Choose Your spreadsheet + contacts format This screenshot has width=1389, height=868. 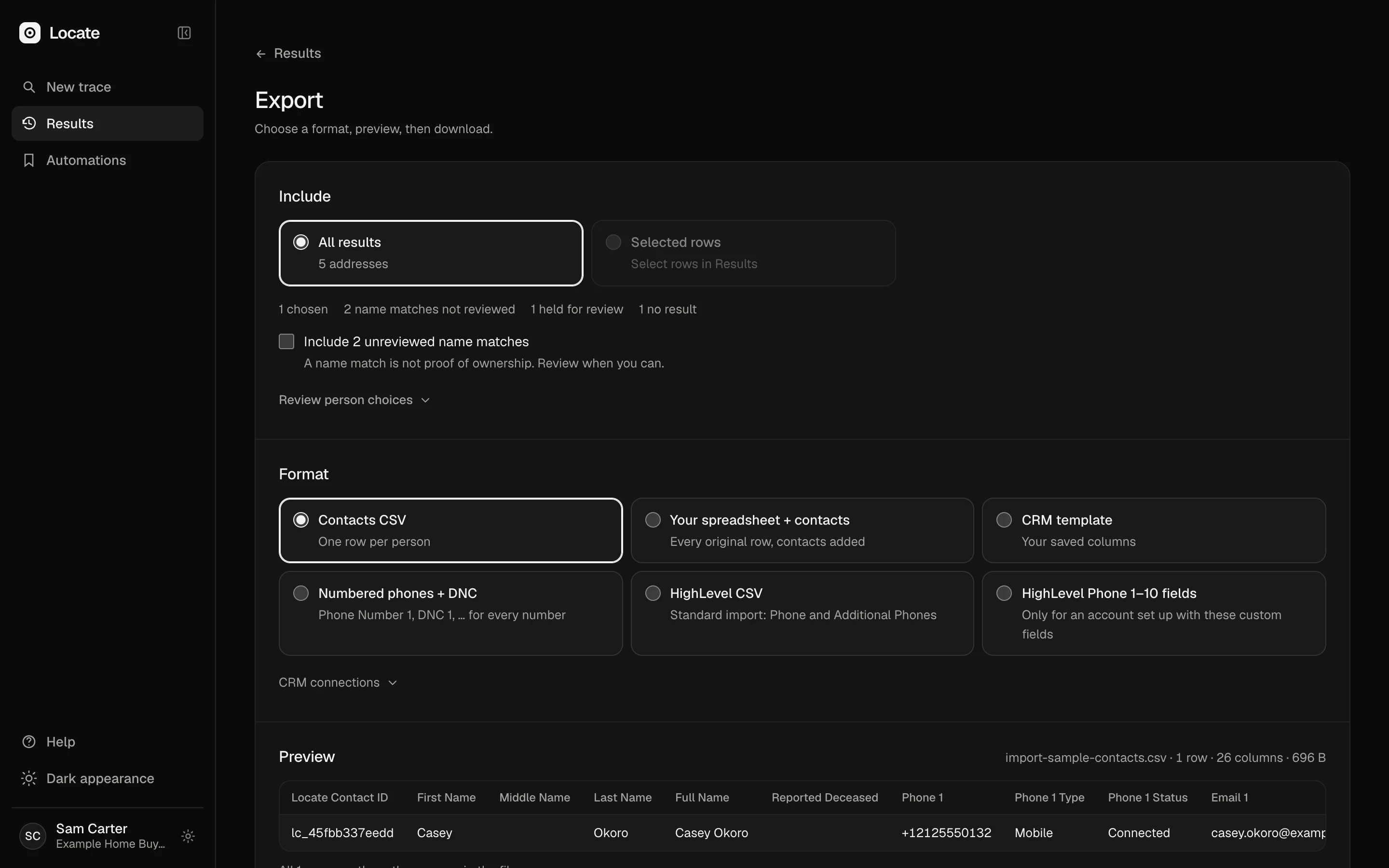click(802, 530)
